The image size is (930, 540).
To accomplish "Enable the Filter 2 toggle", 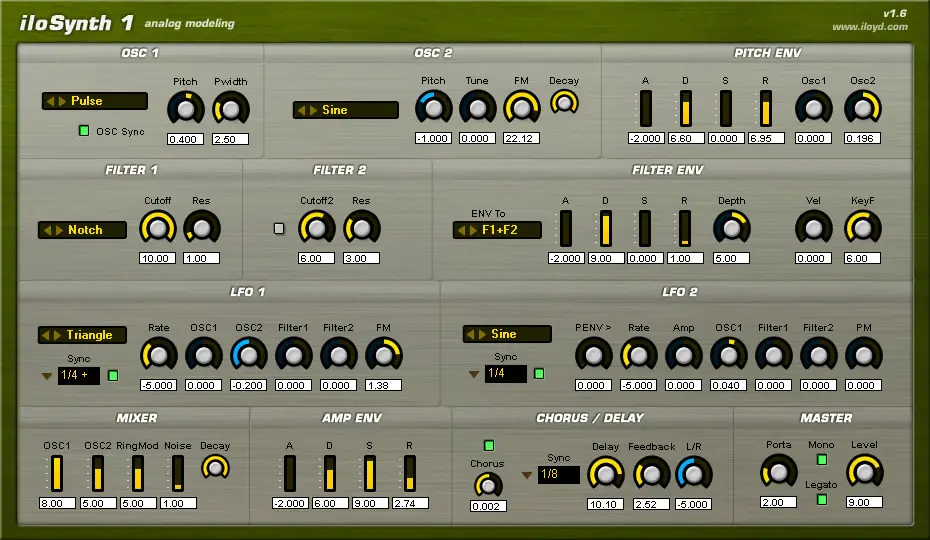I will coord(279,228).
